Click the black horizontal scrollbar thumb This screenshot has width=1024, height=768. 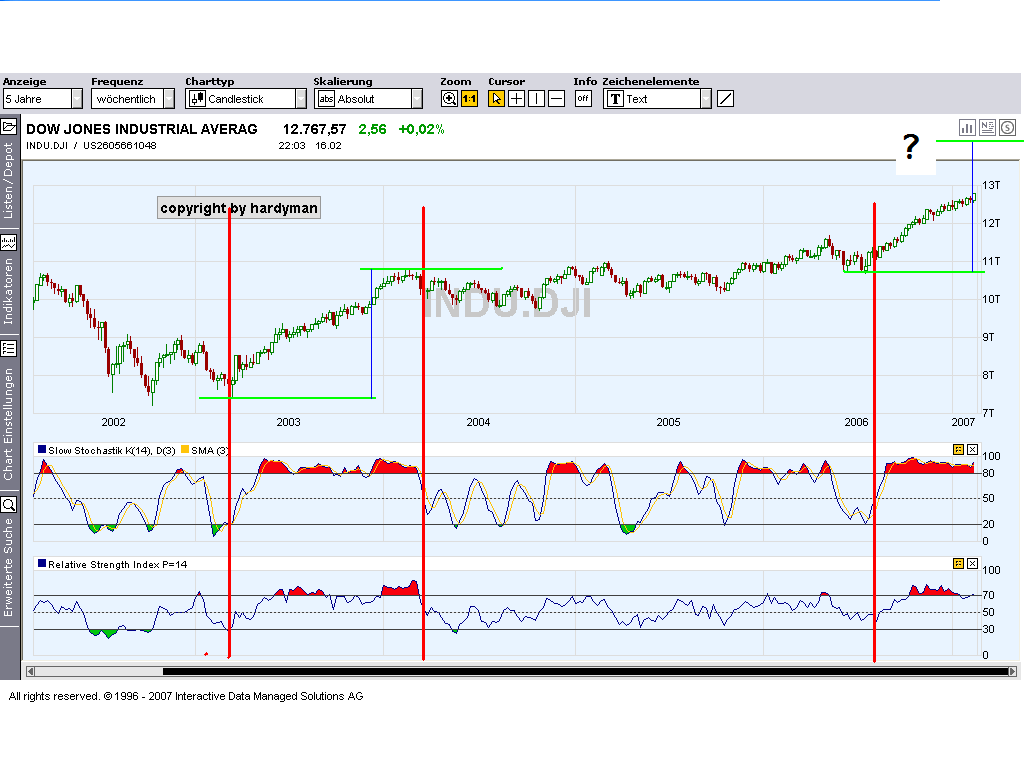pos(585,671)
